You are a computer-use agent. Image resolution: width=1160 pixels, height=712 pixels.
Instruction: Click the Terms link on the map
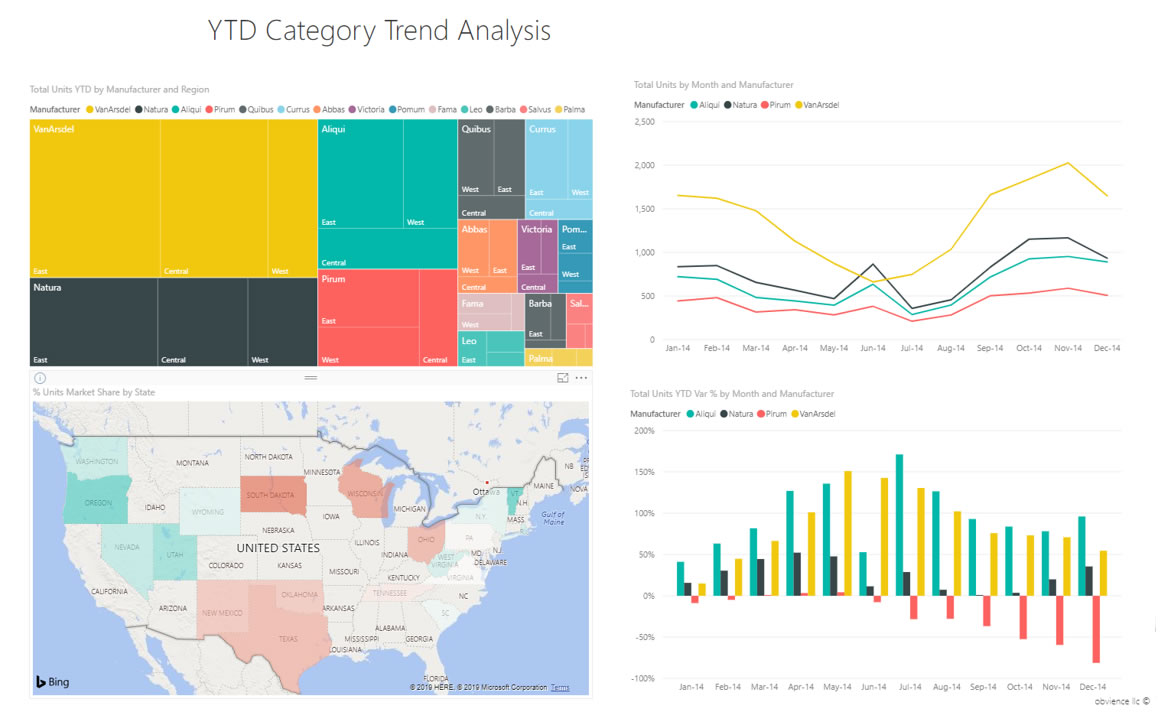559,688
